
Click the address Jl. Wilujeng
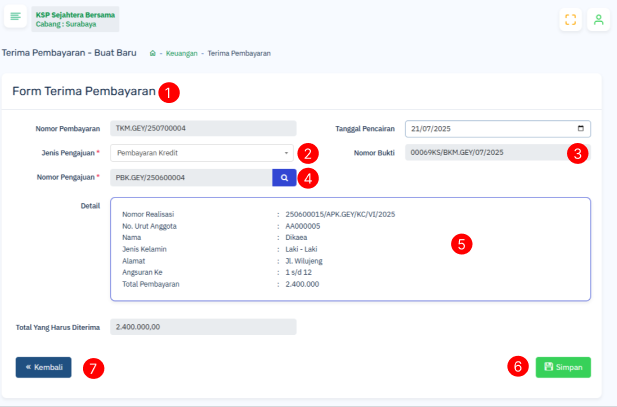[304, 261]
